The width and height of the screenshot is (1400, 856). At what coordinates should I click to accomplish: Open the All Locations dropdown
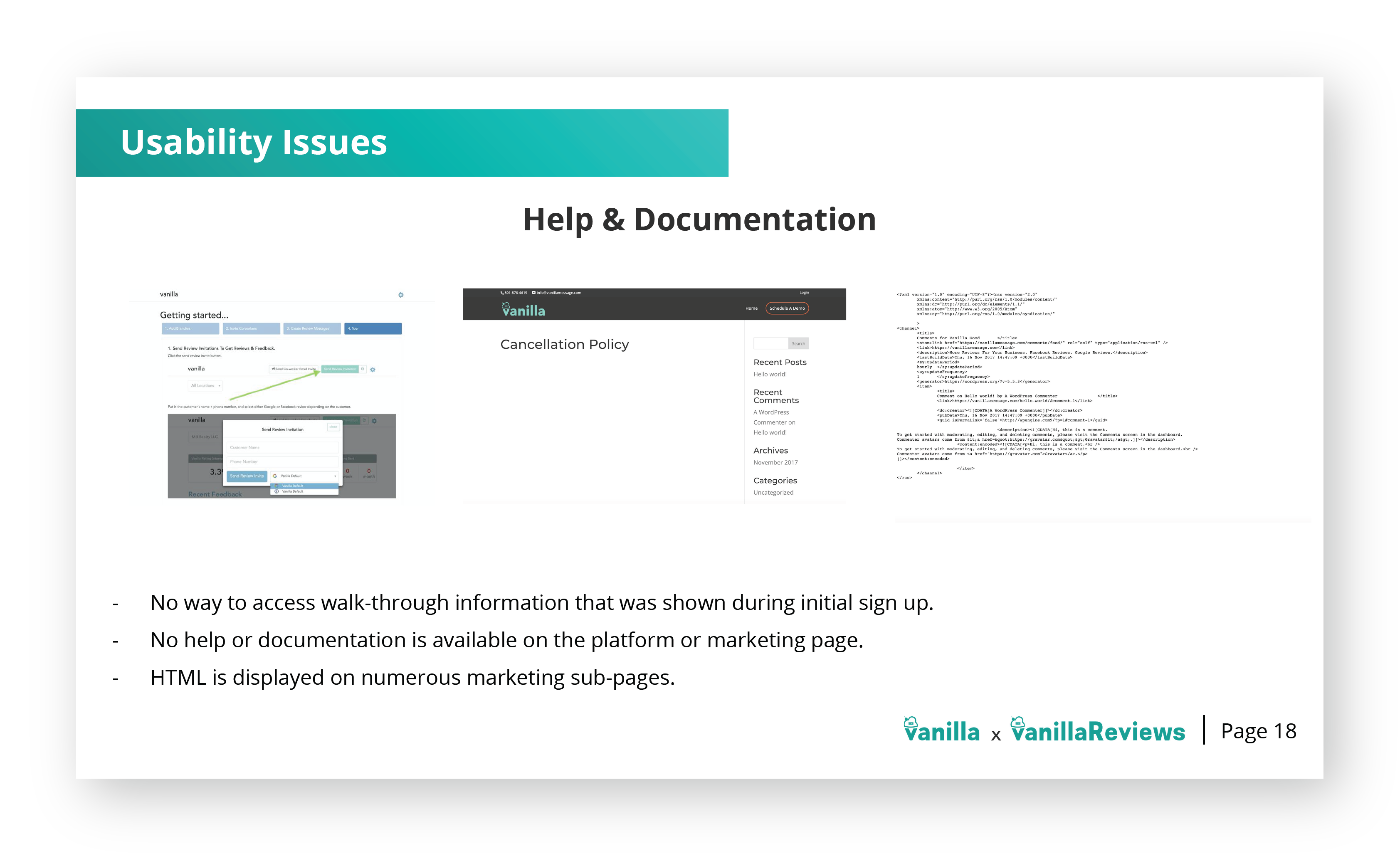click(205, 386)
